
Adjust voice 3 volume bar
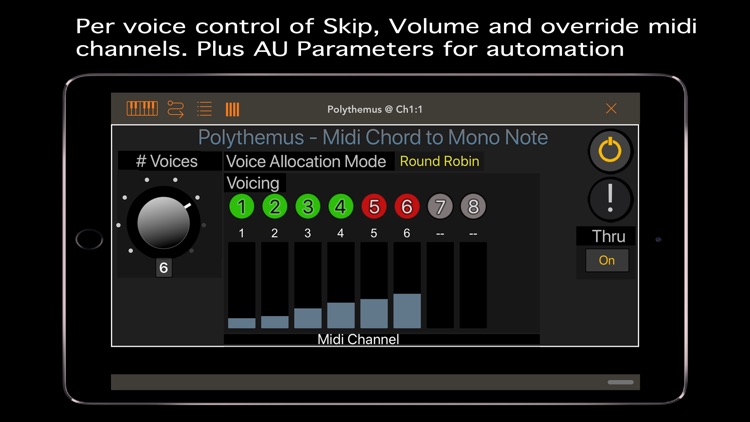(x=308, y=285)
